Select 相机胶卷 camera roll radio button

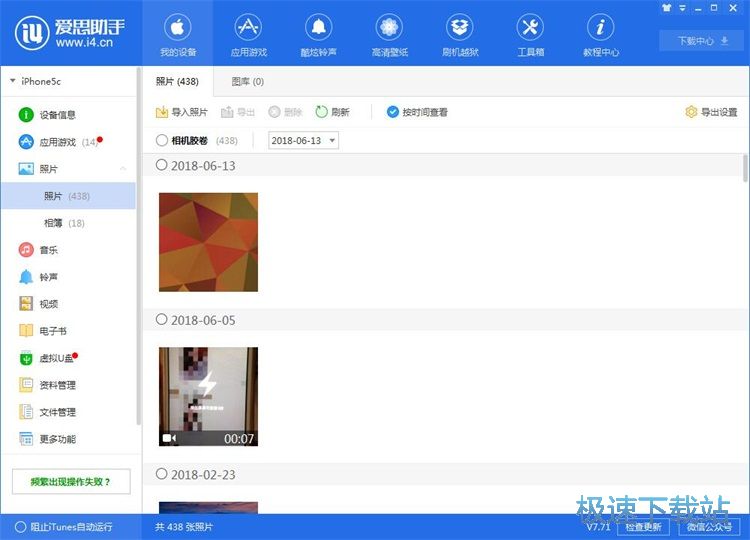coord(162,140)
